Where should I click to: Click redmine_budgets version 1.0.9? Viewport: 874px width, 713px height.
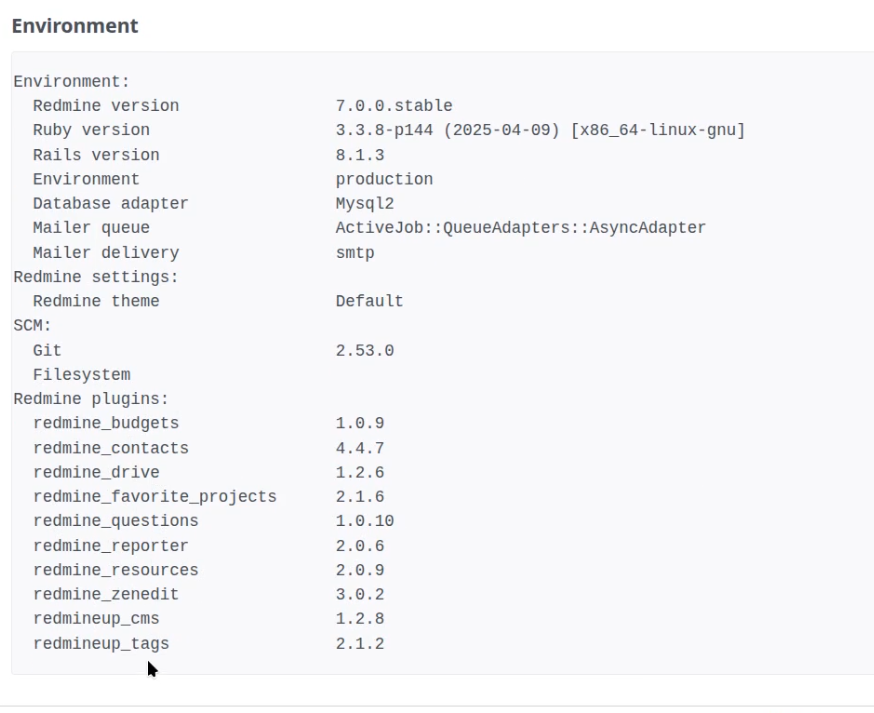point(360,423)
